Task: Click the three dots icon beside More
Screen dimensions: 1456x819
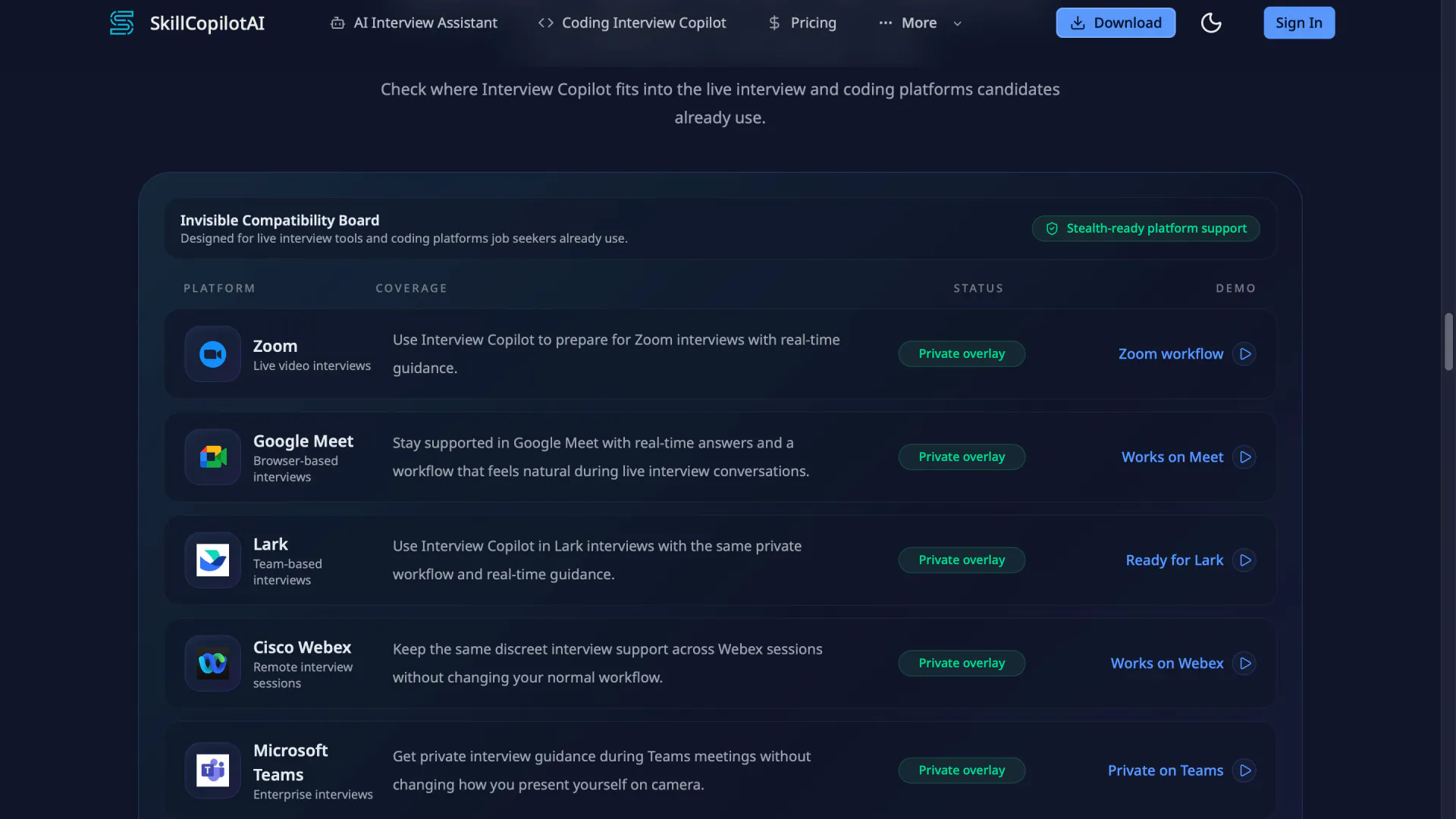Action: tap(885, 23)
